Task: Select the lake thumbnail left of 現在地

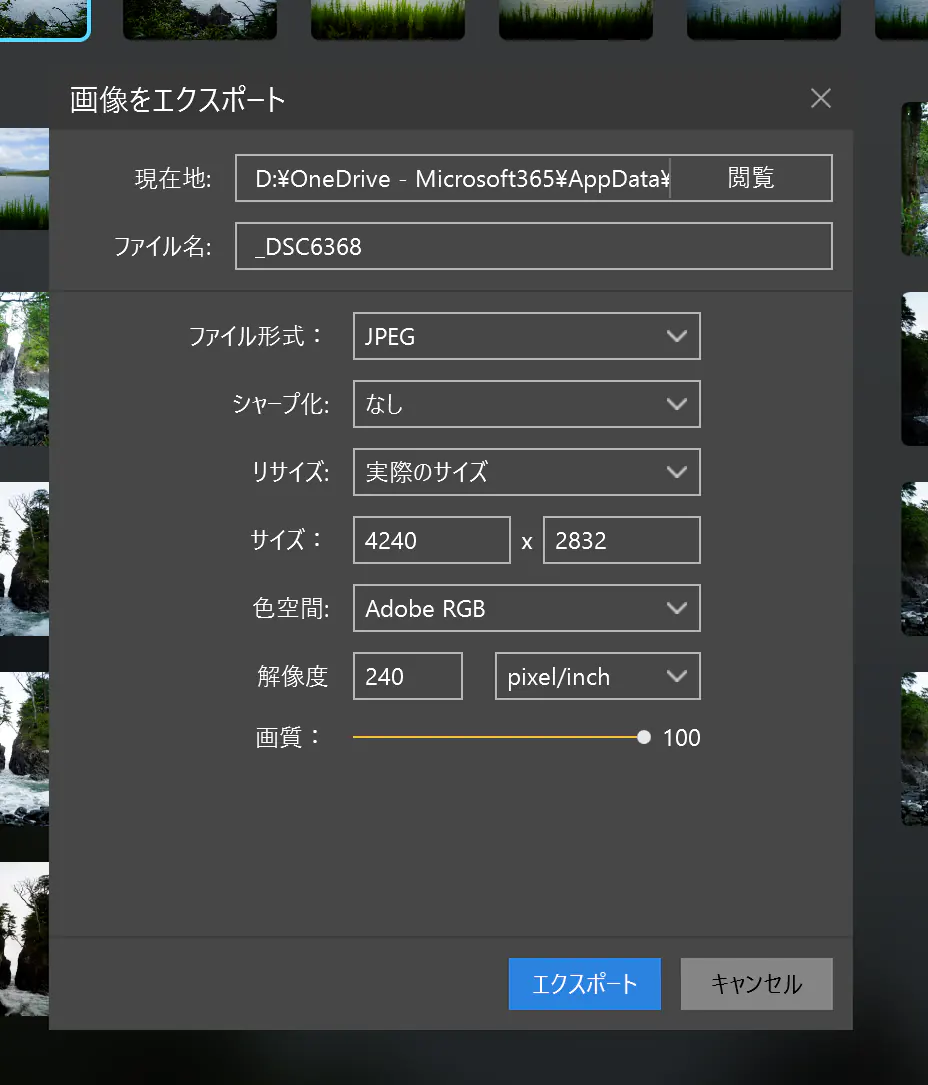Action: point(24,179)
